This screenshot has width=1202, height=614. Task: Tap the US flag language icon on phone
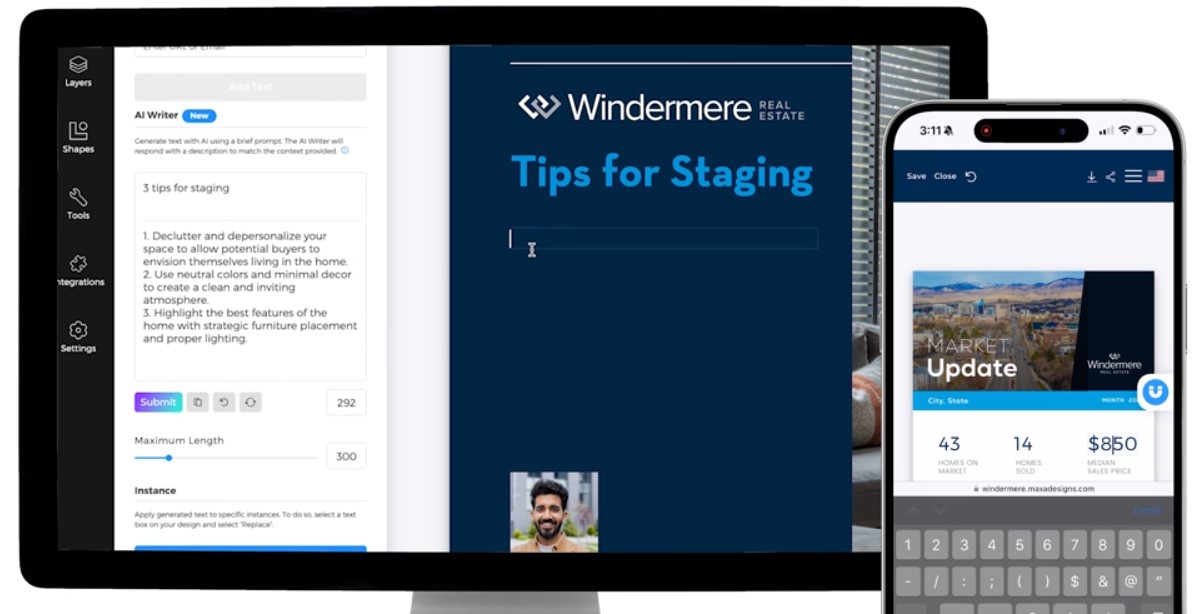[x=1156, y=176]
